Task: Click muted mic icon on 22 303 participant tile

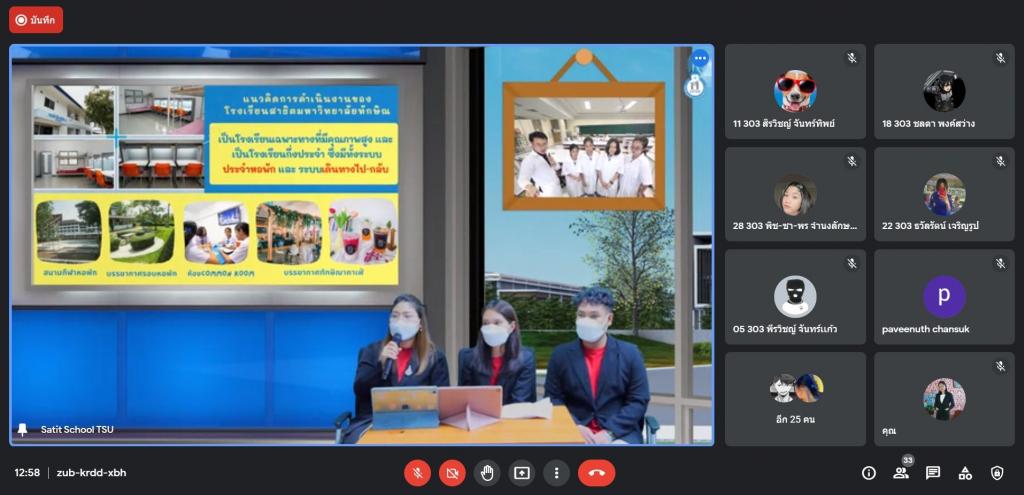Action: click(1000, 161)
